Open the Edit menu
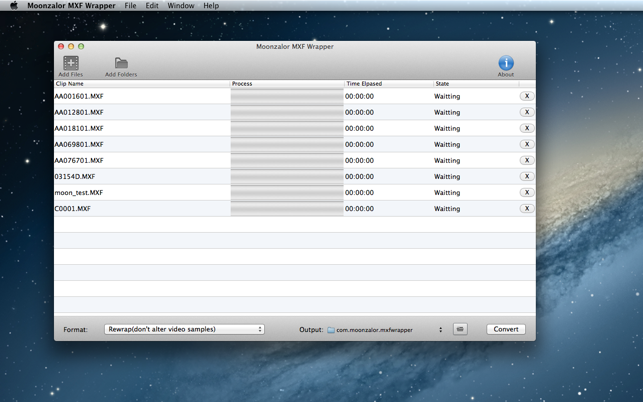 (152, 6)
